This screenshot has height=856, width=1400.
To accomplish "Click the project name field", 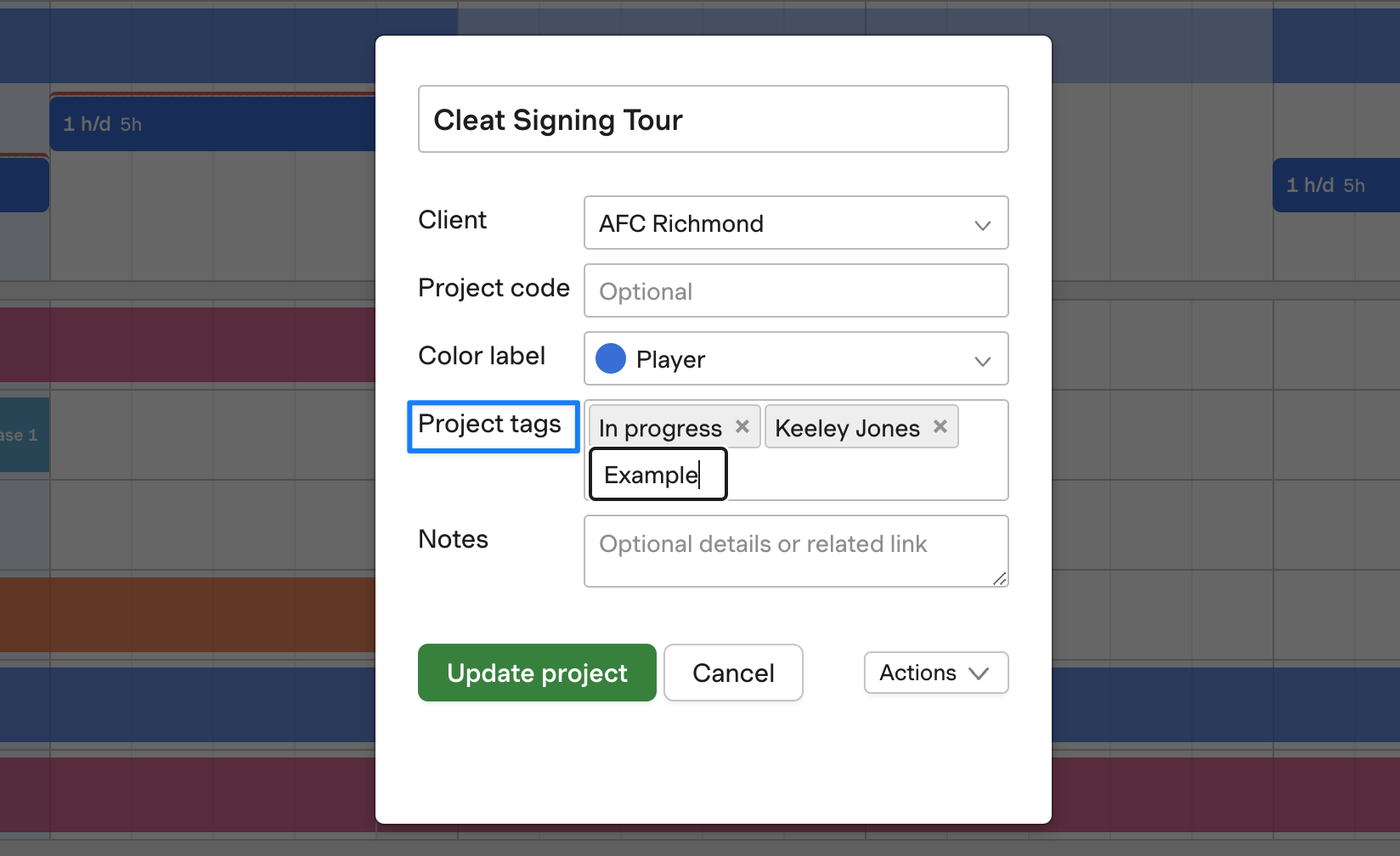I will tap(713, 120).
